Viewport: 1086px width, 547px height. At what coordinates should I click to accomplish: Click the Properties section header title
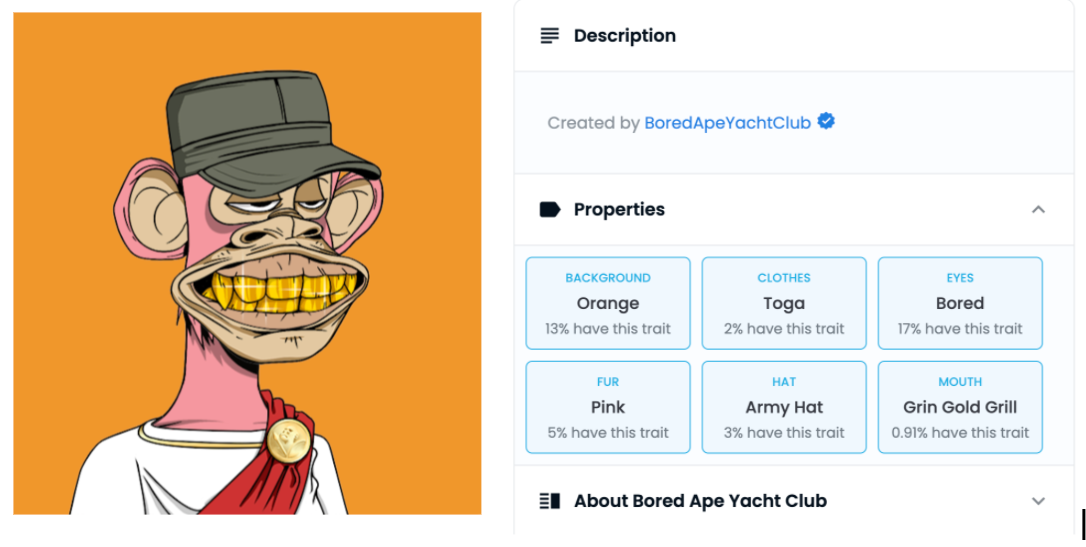click(619, 209)
